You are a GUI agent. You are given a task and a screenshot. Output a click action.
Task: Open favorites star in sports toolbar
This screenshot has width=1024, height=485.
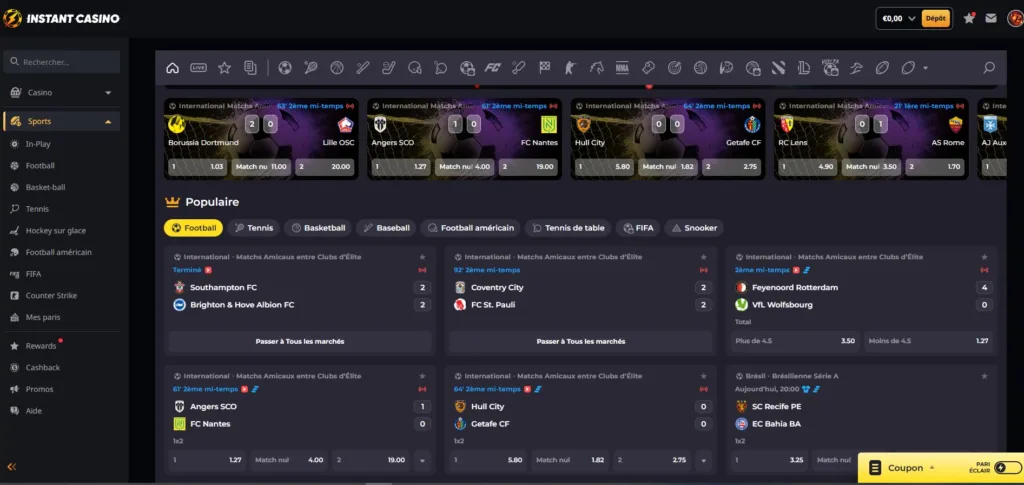[x=224, y=67]
